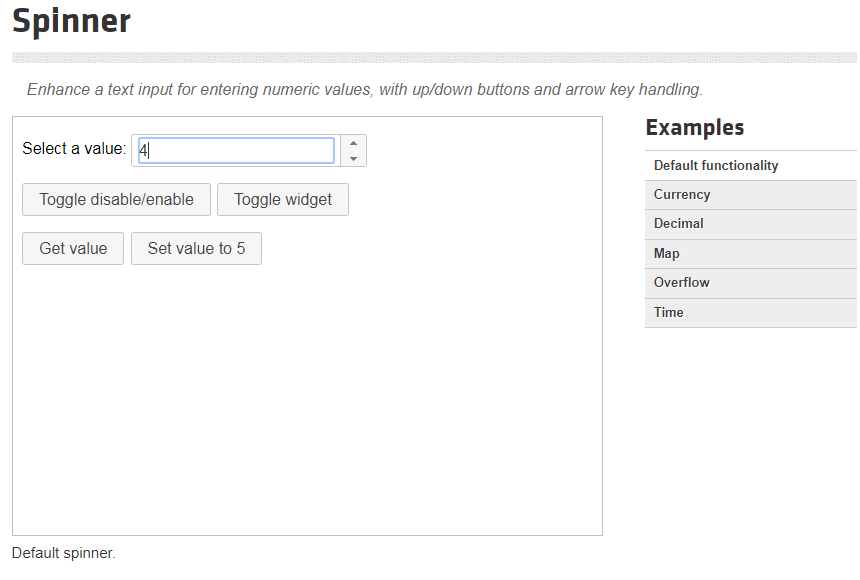Open the Currency example
Image resolution: width=860 pixels, height=580 pixels.
[751, 195]
